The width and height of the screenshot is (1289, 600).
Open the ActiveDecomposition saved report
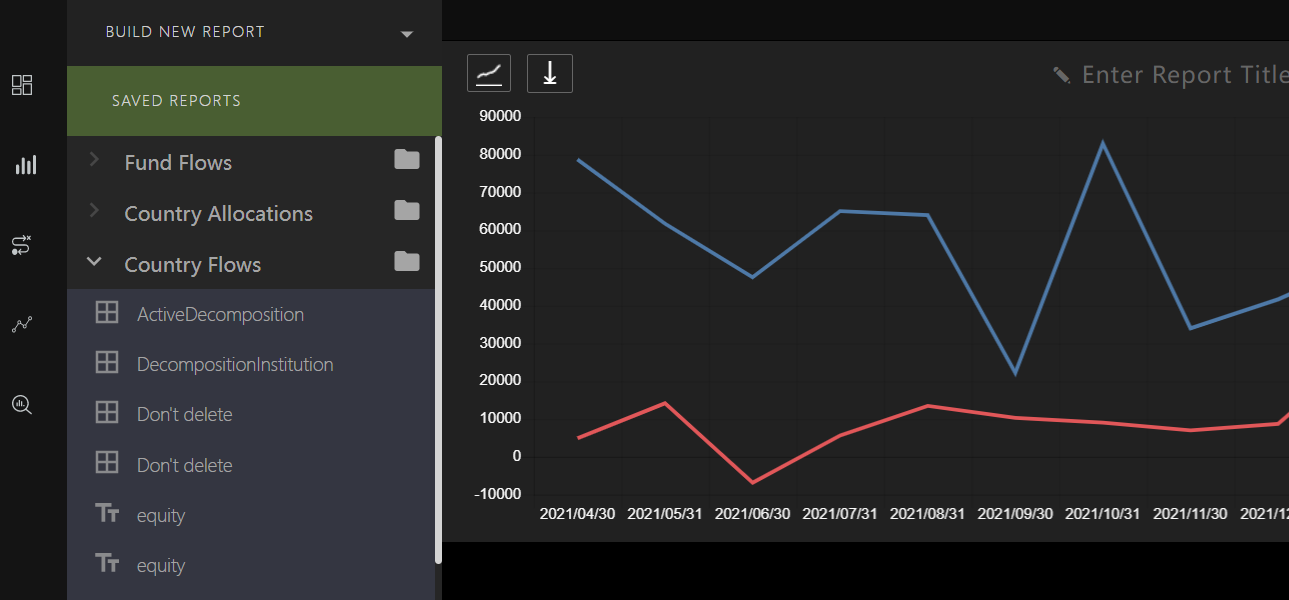(220, 314)
